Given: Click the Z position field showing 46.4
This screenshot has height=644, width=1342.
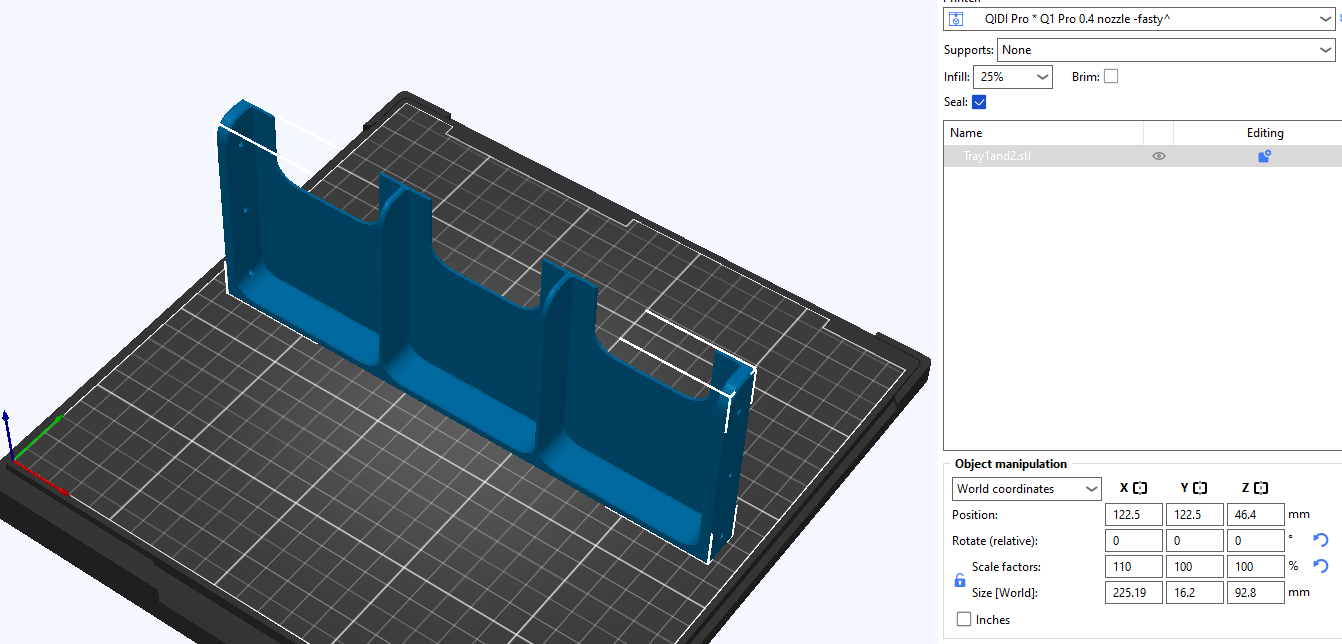Looking at the screenshot, I should pos(1255,515).
